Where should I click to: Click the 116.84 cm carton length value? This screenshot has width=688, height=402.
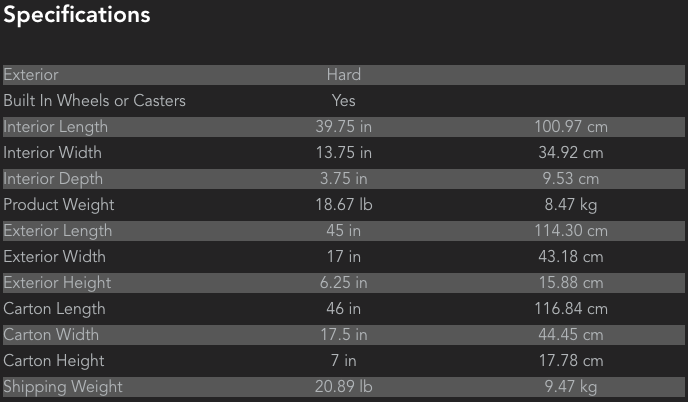[x=570, y=309]
